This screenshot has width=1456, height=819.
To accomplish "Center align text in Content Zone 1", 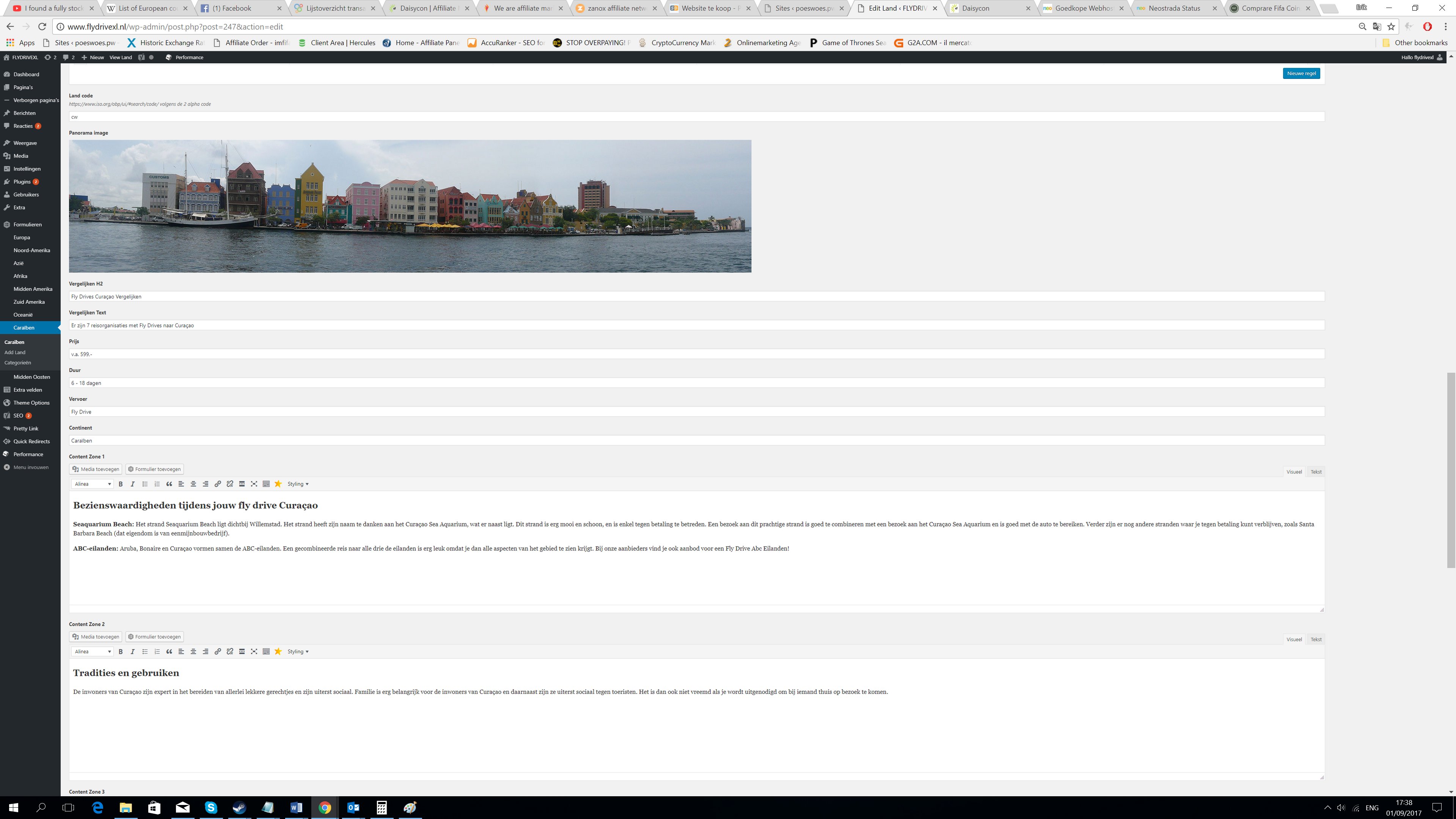I will click(x=193, y=484).
